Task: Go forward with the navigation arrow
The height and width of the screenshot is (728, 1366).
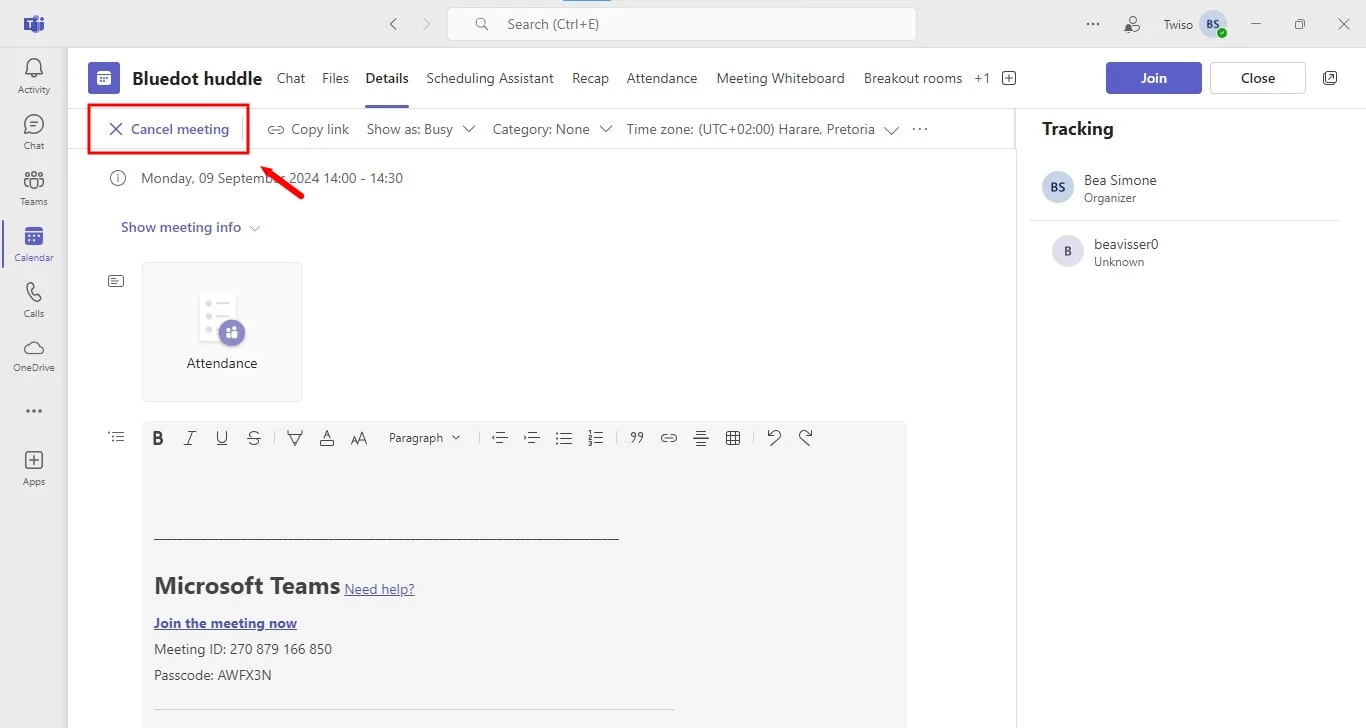Action: [x=427, y=24]
